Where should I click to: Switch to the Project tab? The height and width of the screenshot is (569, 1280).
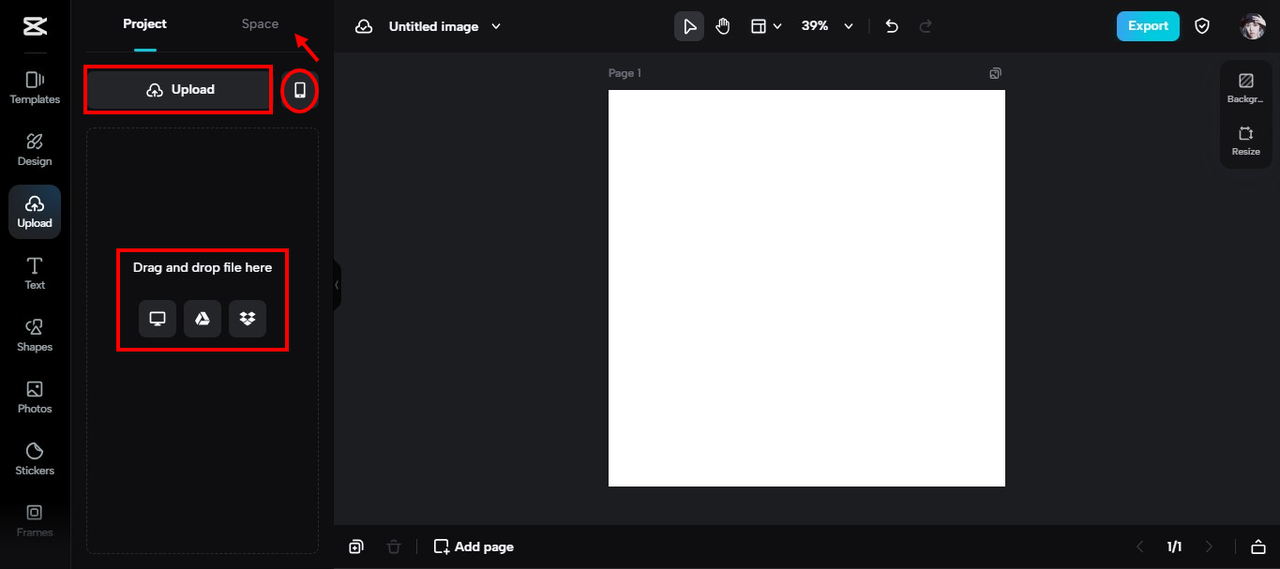click(x=145, y=24)
